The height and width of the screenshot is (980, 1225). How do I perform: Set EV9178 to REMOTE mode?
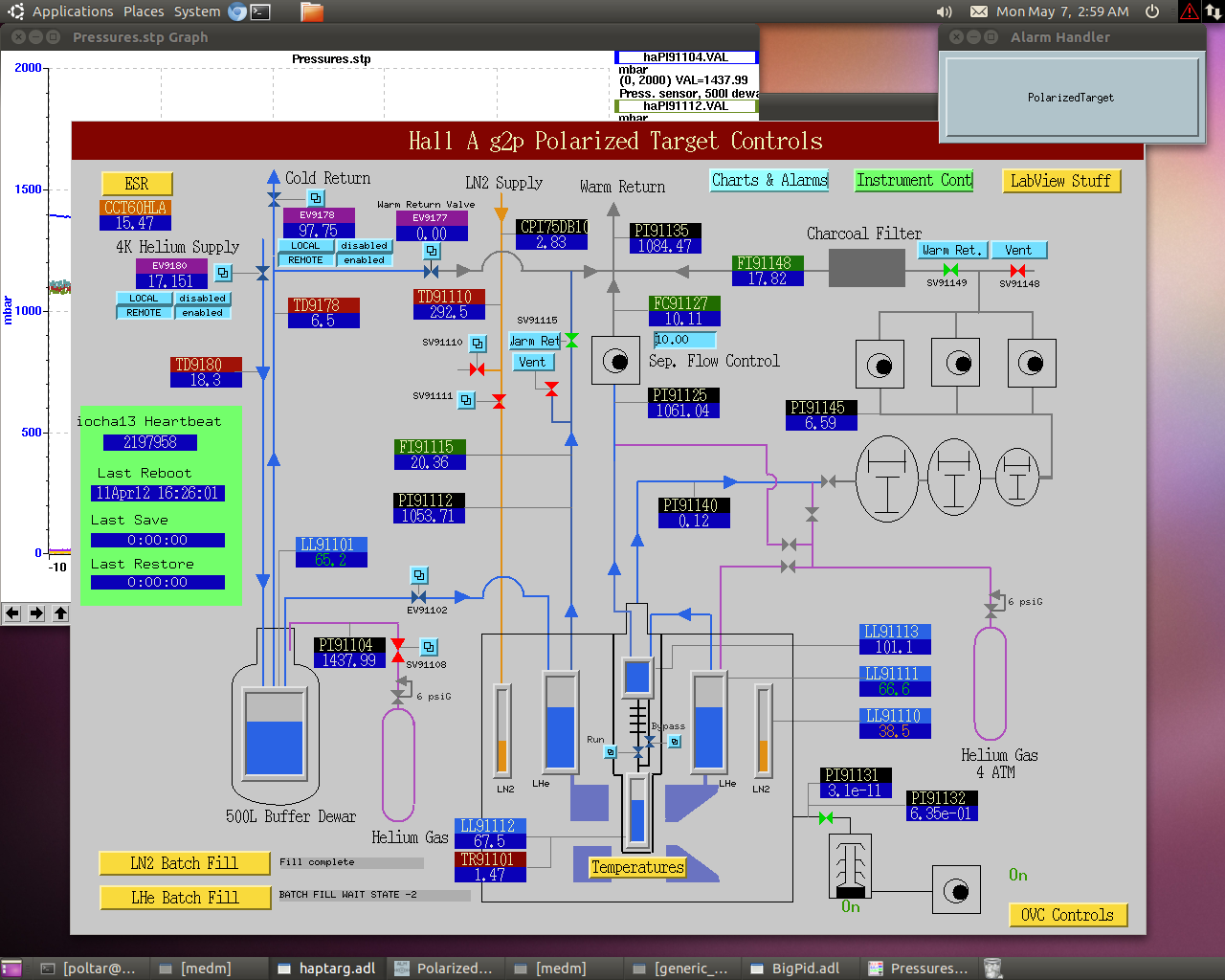point(305,260)
